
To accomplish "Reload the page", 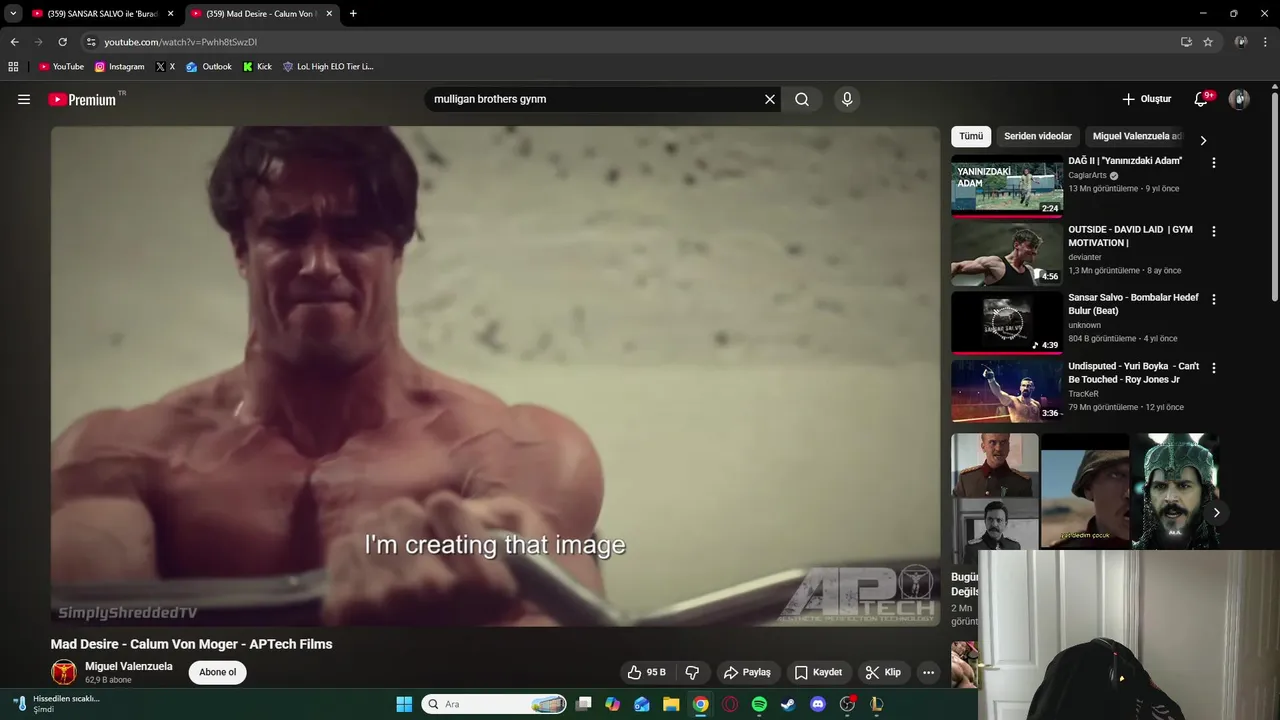I will pyautogui.click(x=62, y=42).
